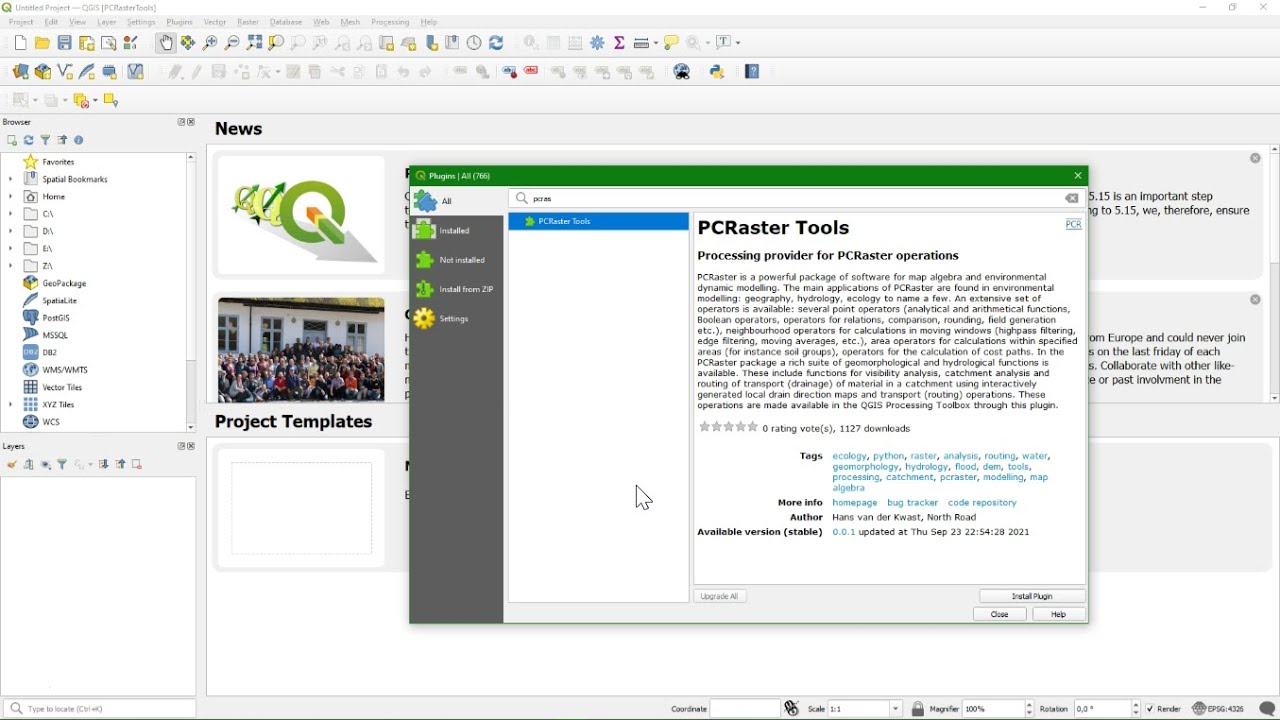The width and height of the screenshot is (1280, 720).
Task: Expand the Z:\ drive node
Action: 11,266
